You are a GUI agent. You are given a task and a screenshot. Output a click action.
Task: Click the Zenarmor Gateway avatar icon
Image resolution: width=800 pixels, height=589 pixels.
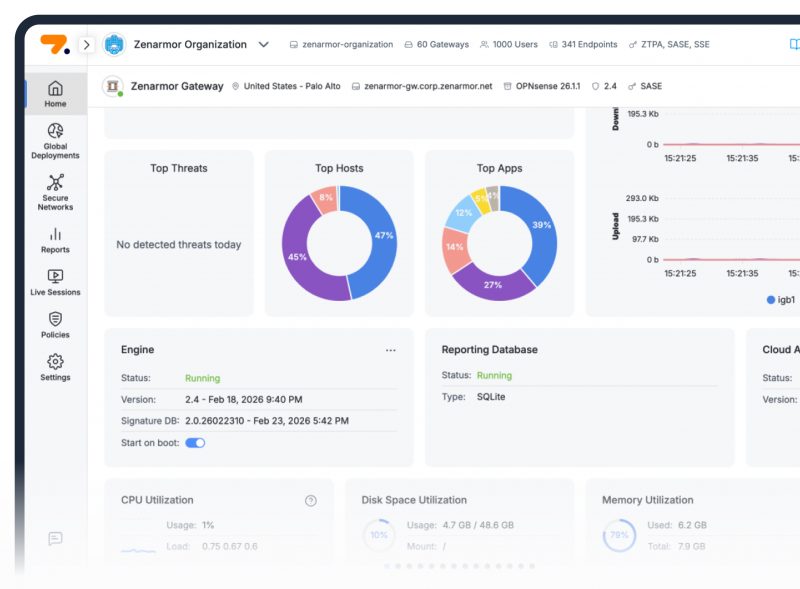pos(113,86)
